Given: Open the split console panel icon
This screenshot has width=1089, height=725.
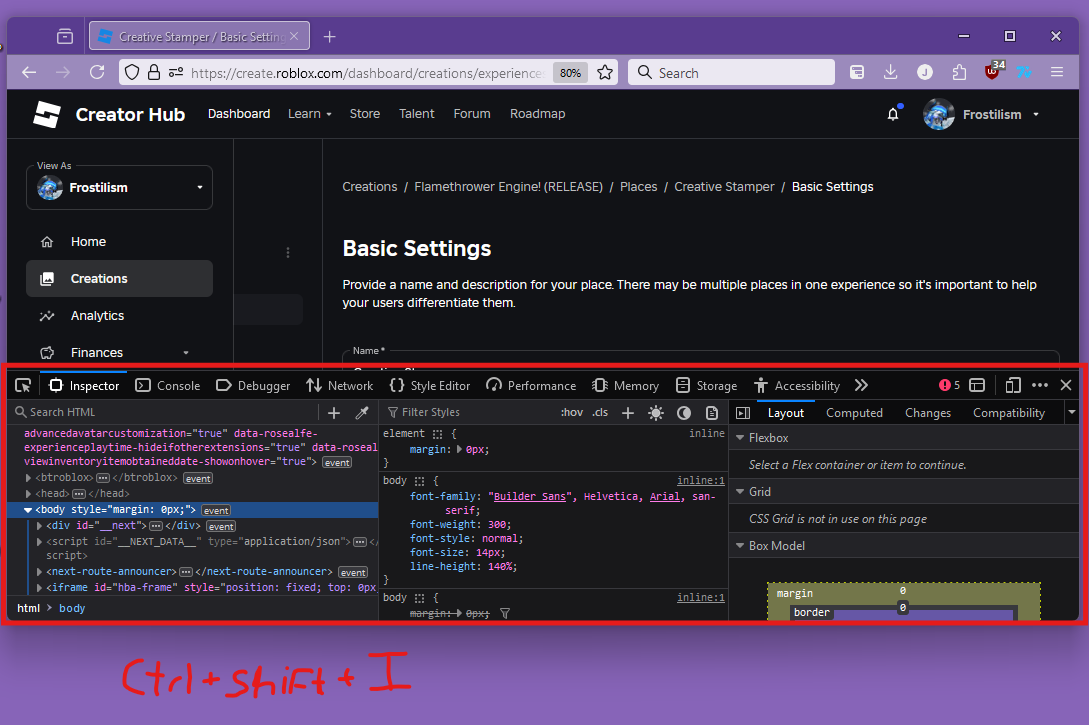Looking at the screenshot, I should pos(977,385).
